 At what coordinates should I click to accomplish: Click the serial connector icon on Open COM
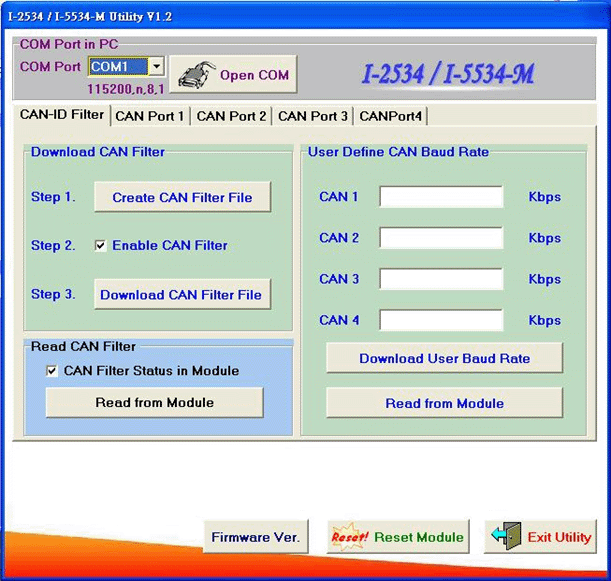point(195,75)
